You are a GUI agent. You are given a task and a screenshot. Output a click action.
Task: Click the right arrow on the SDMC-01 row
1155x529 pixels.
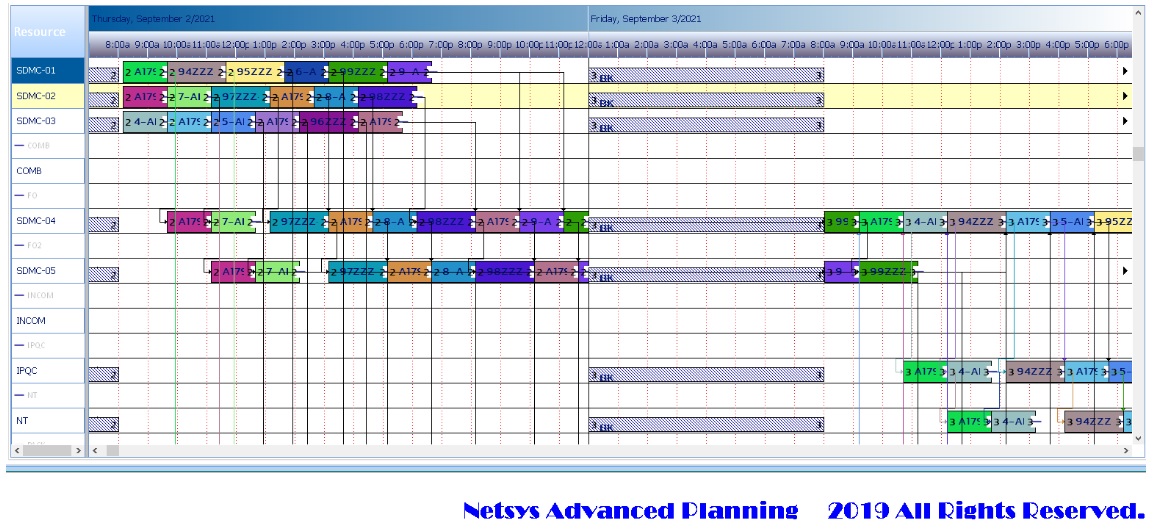tap(1125, 71)
